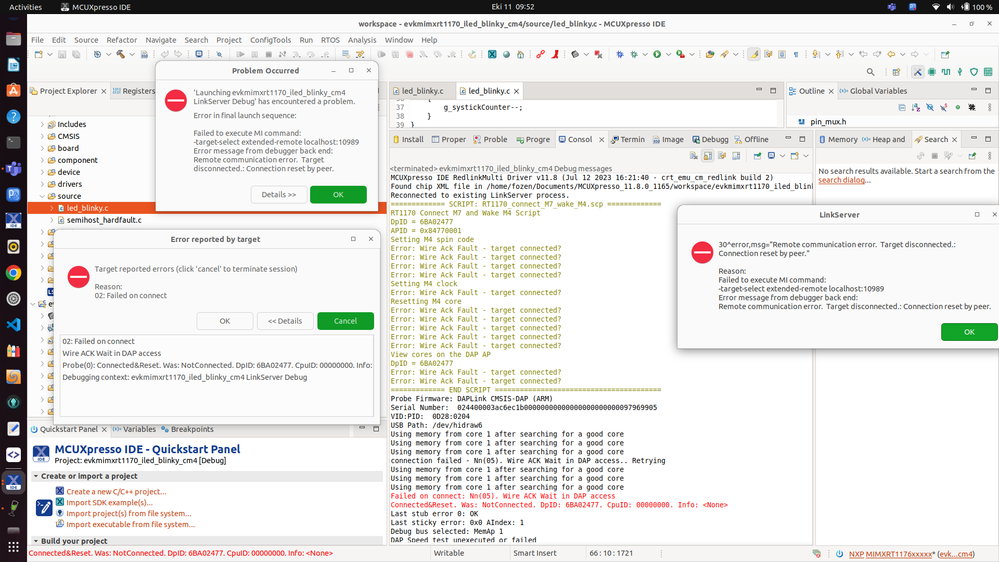Show Applications grid in the dock
This screenshot has width=999, height=562.
coord(13,547)
